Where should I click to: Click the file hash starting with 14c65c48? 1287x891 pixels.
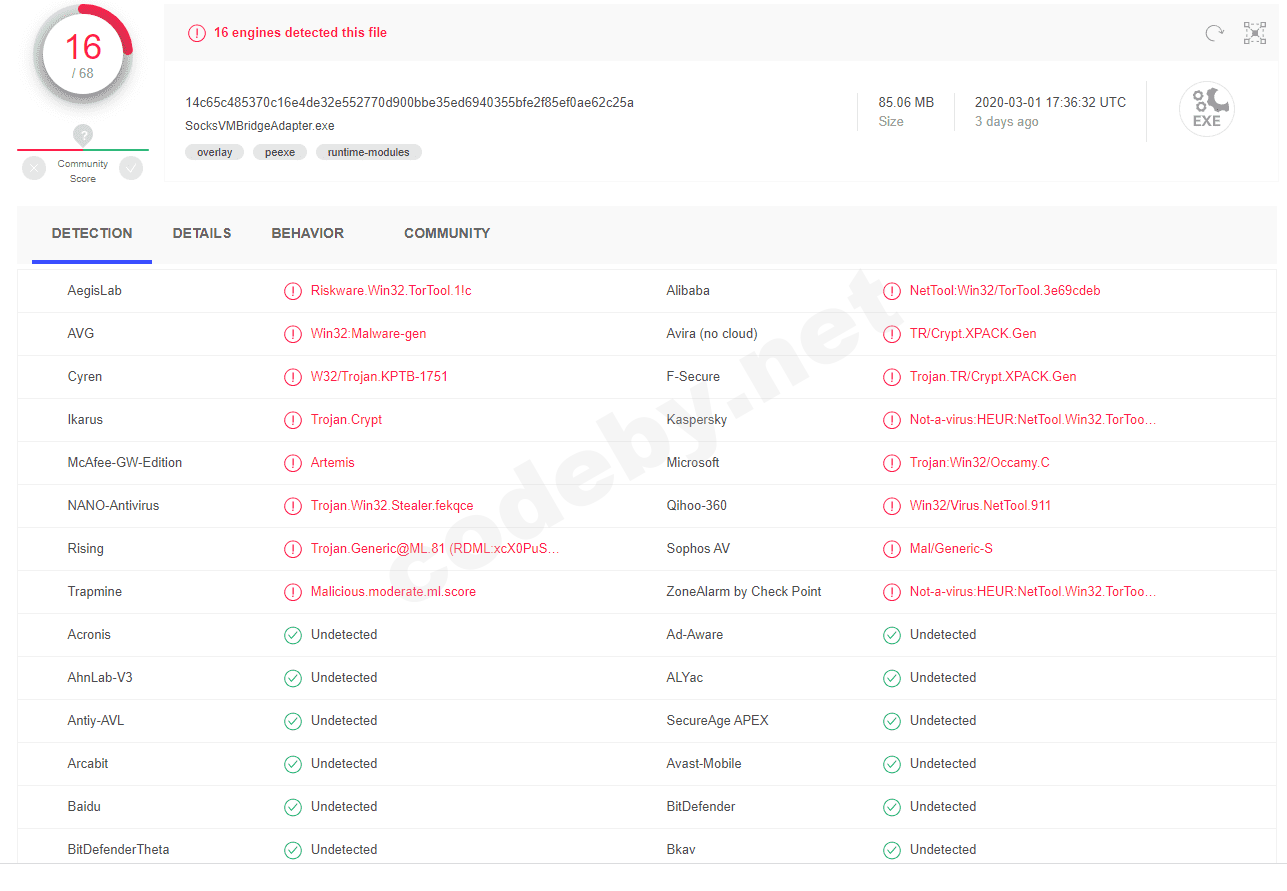pos(409,102)
